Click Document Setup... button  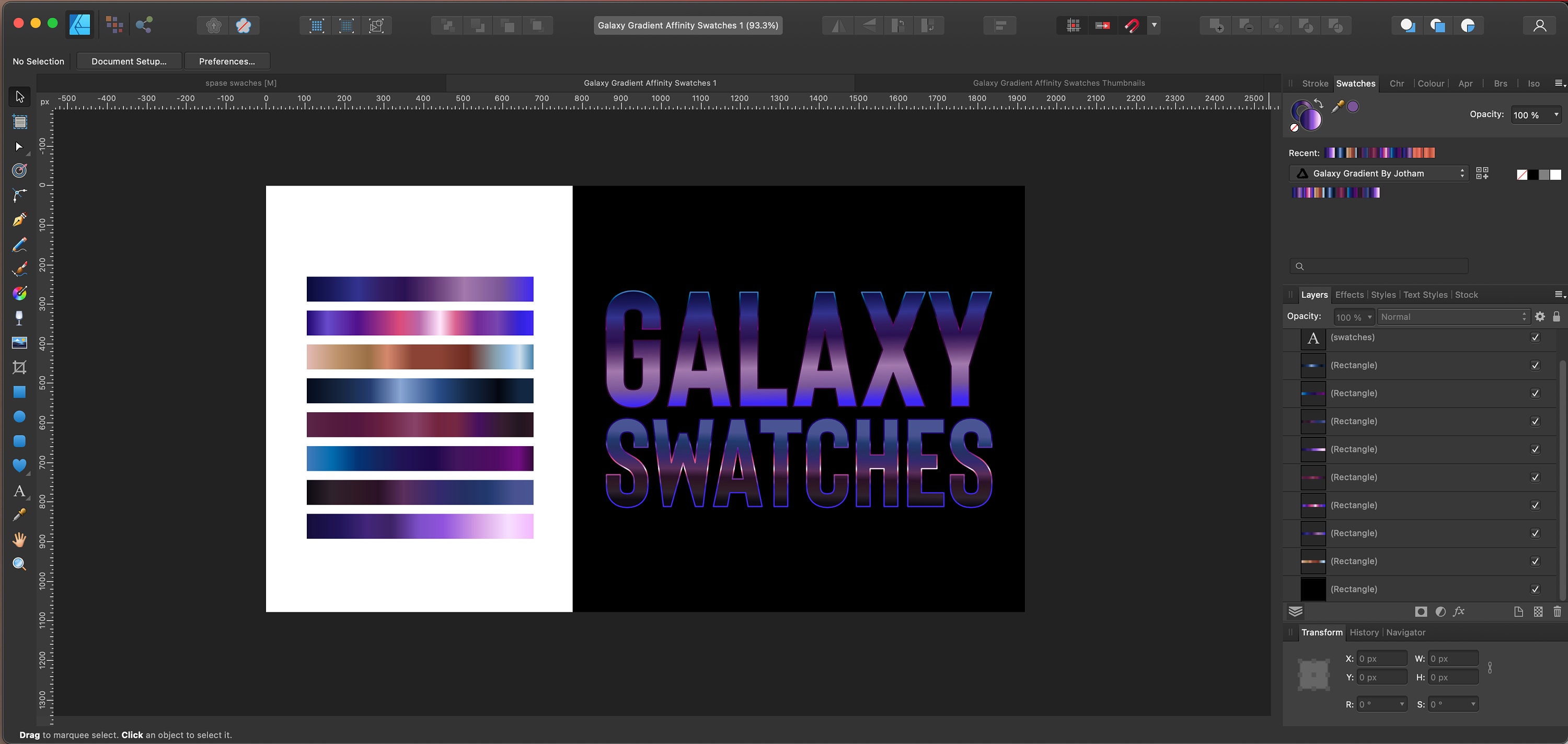click(129, 62)
